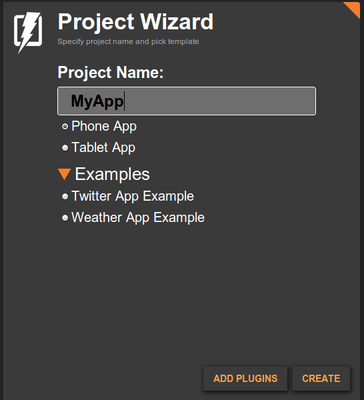Image resolution: width=364 pixels, height=400 pixels.
Task: Click the Project Name label
Action: coord(111,72)
